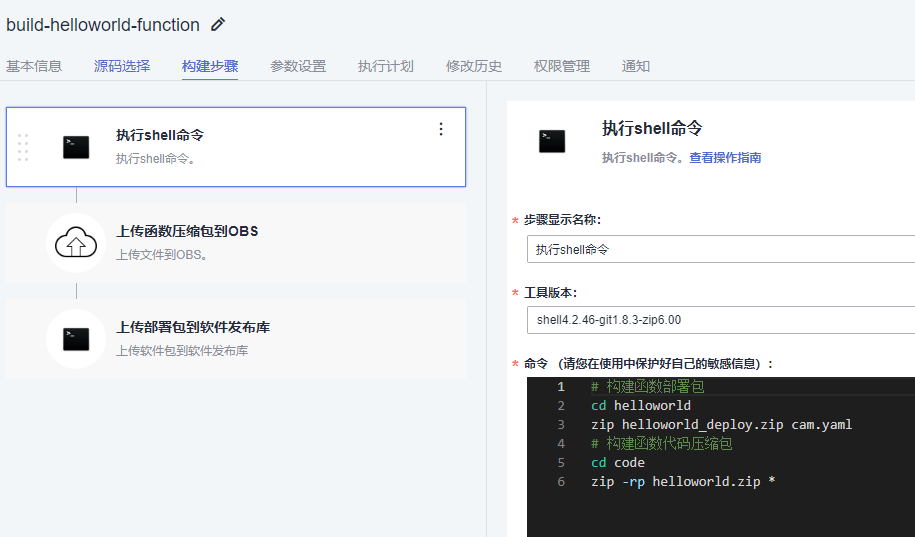Open the 执行计划 tab
The height and width of the screenshot is (537, 915).
[x=386, y=66]
